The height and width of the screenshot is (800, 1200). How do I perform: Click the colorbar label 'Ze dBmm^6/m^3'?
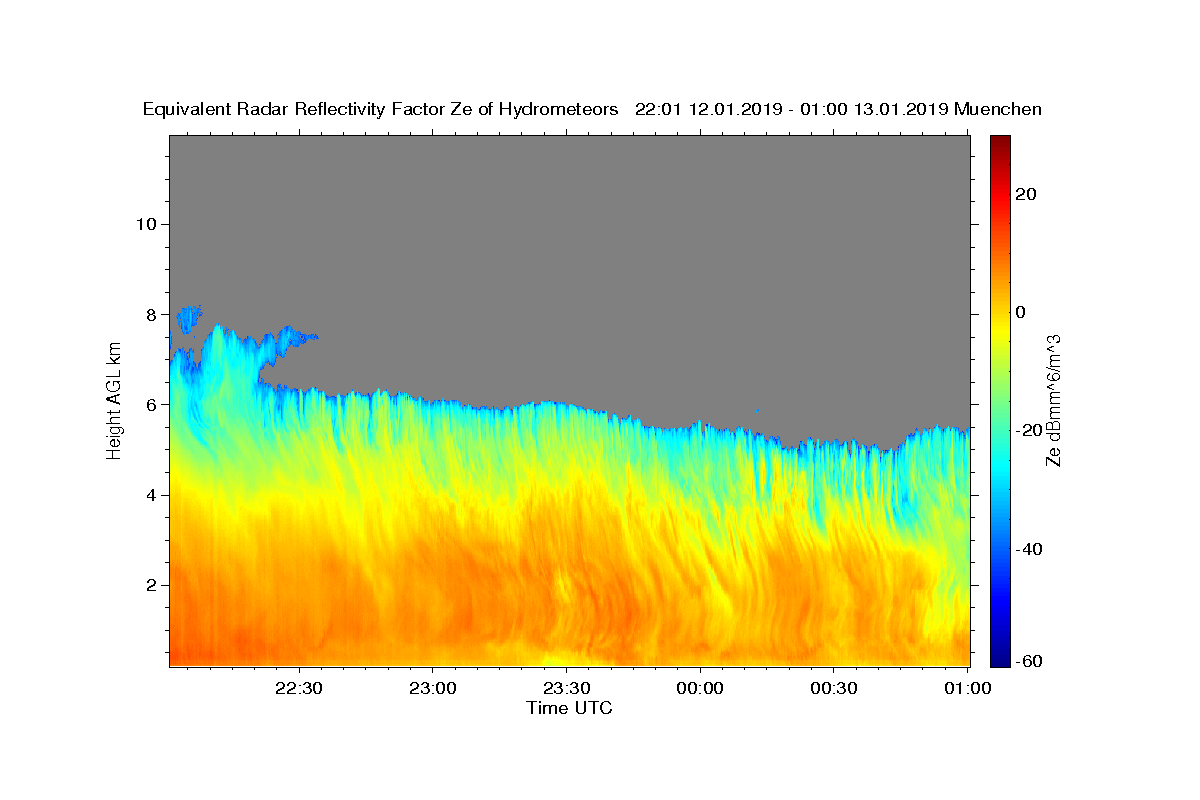[1053, 401]
